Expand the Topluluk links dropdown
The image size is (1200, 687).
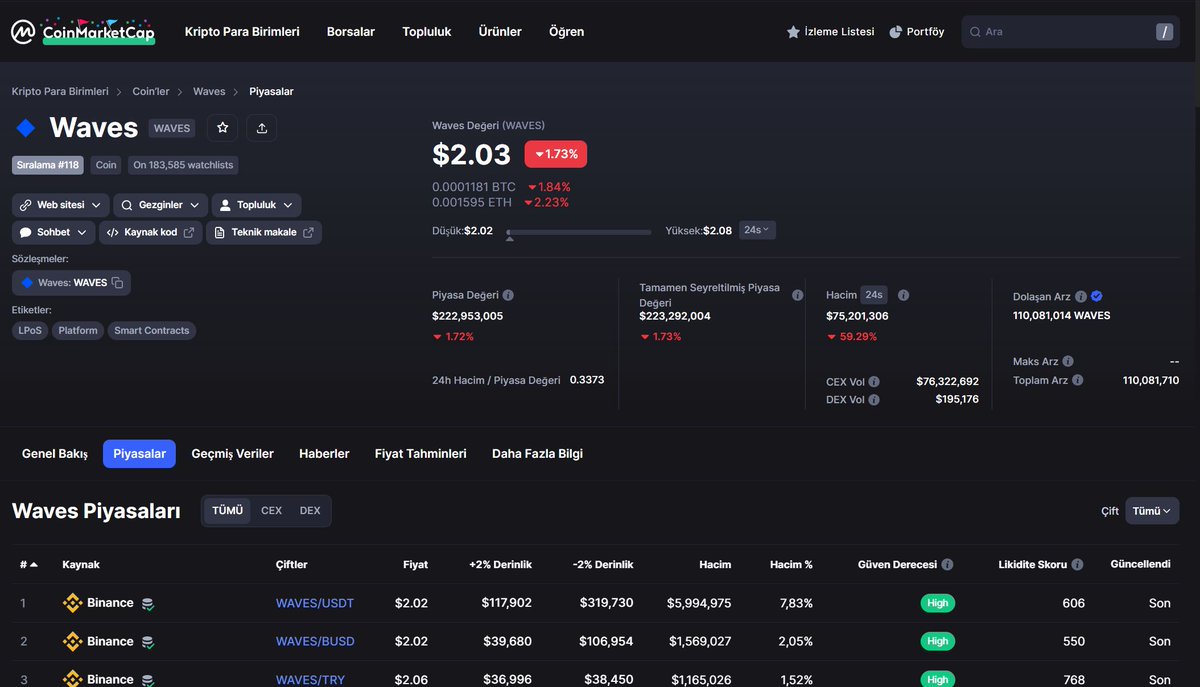tap(256, 205)
